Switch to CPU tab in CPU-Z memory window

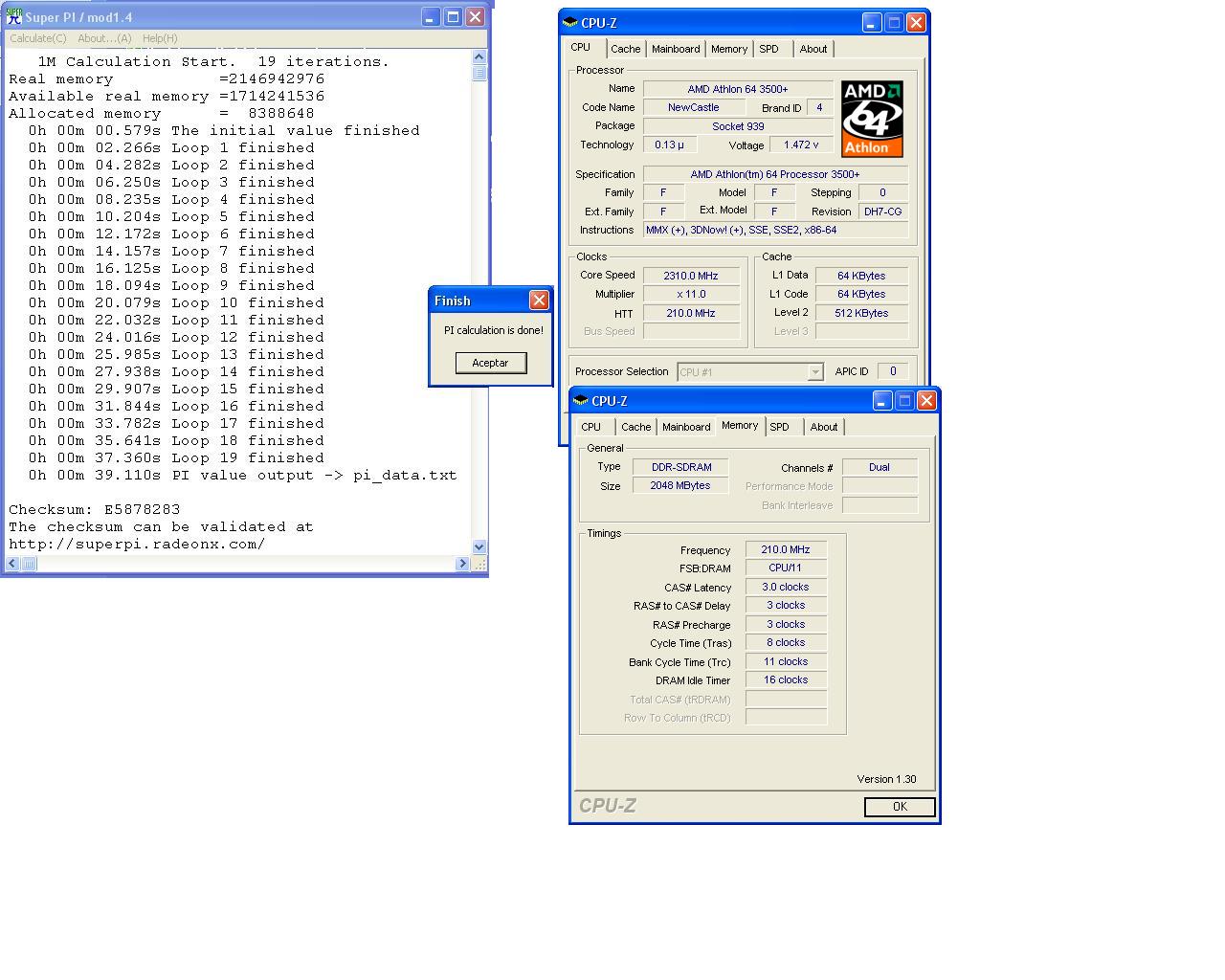point(591,427)
